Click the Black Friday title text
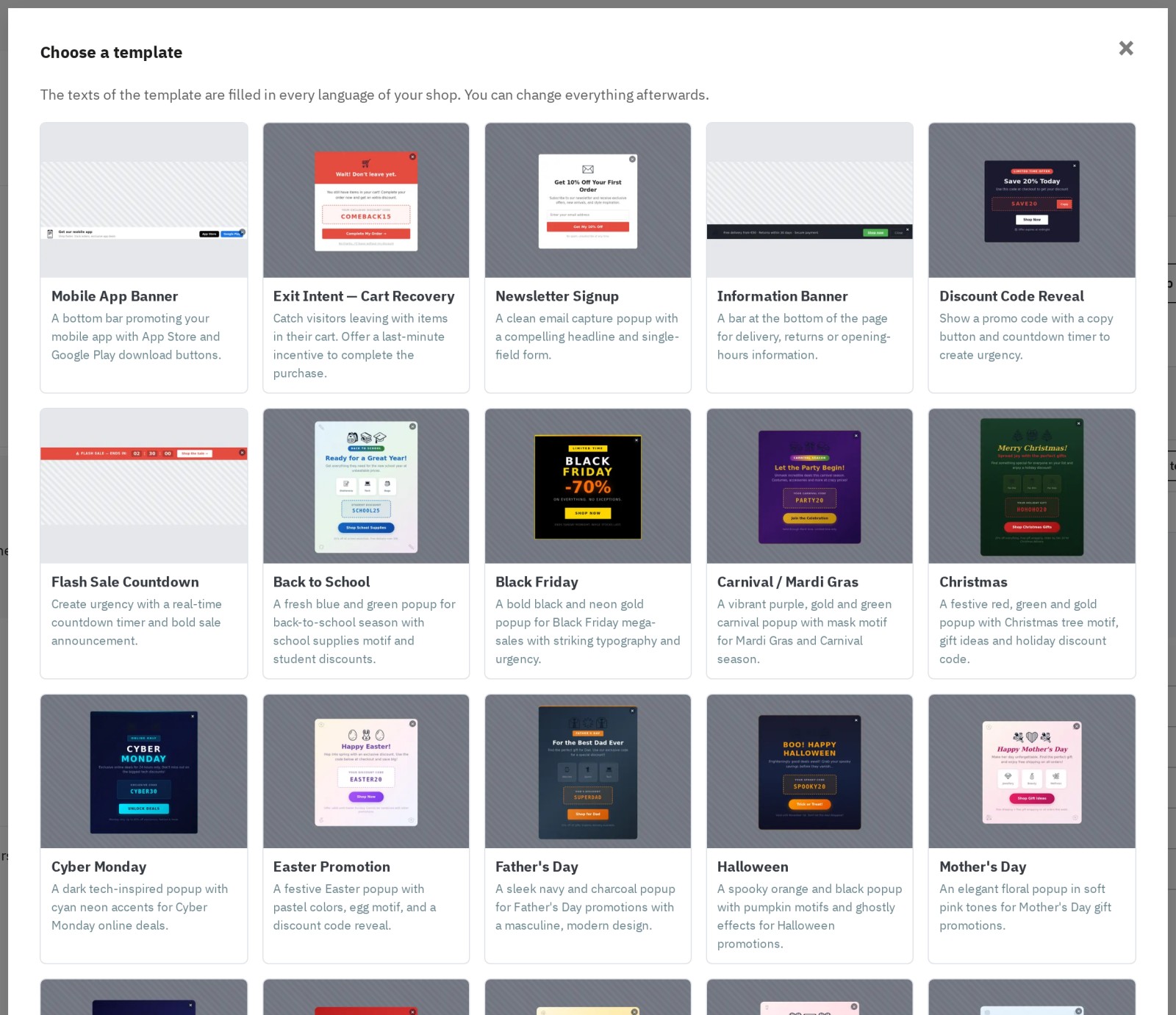 (x=537, y=582)
